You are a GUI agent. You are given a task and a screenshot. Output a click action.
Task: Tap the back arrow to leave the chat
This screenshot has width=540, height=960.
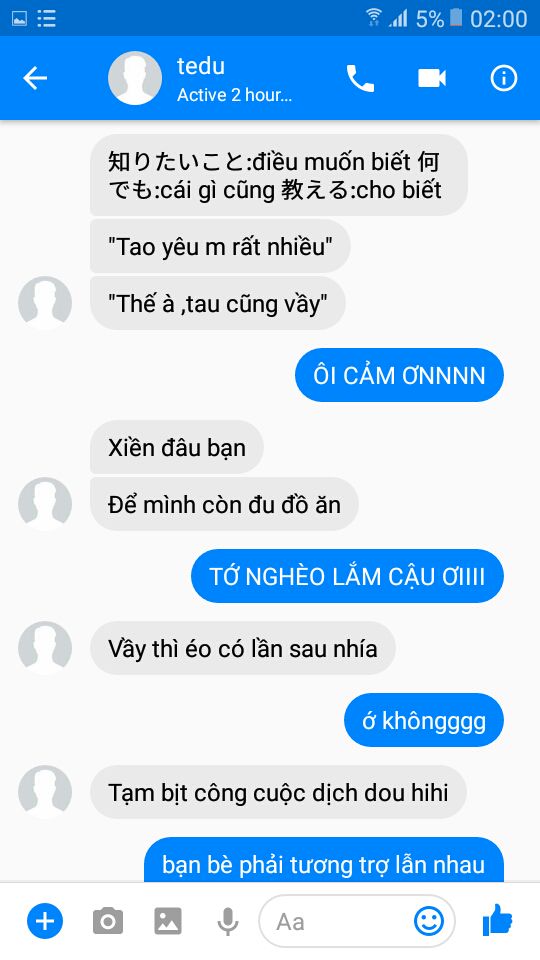click(x=35, y=78)
